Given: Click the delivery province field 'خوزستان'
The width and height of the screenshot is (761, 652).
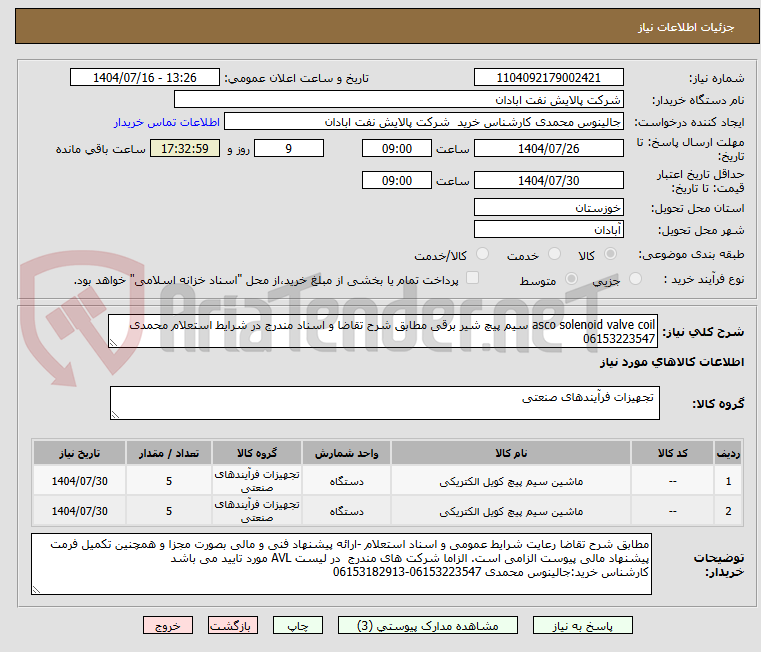Looking at the screenshot, I should pyautogui.click(x=548, y=208).
